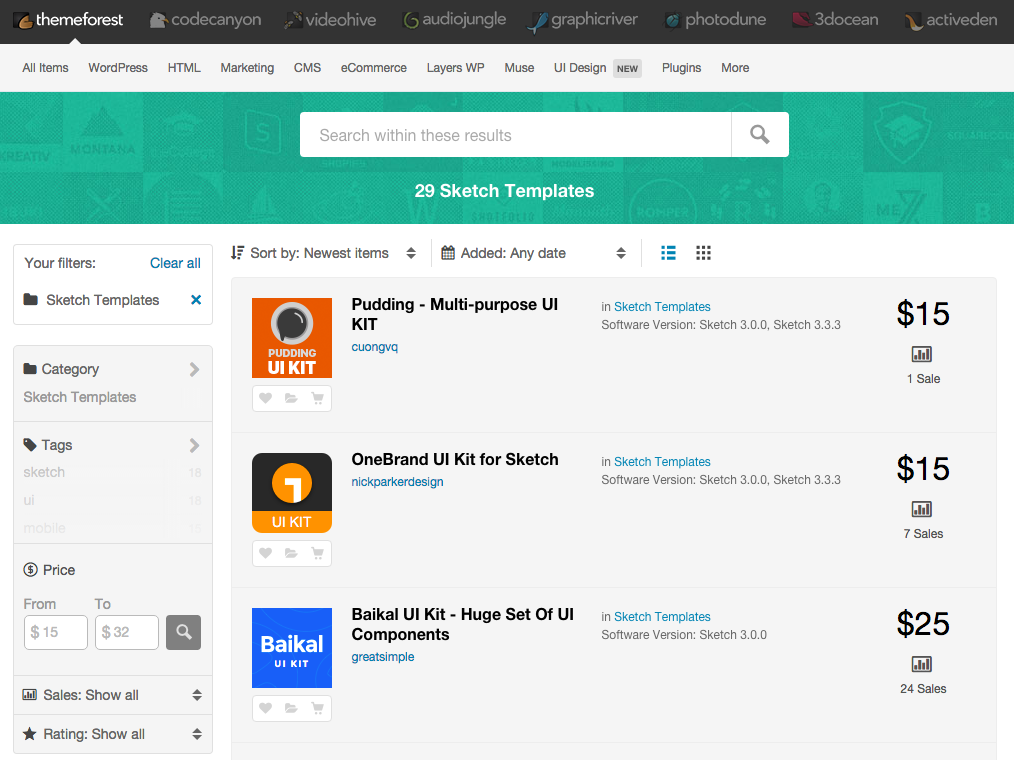Viewport: 1014px width, 760px height.
Task: Click sales chart icon for Baikal
Action: point(922,664)
